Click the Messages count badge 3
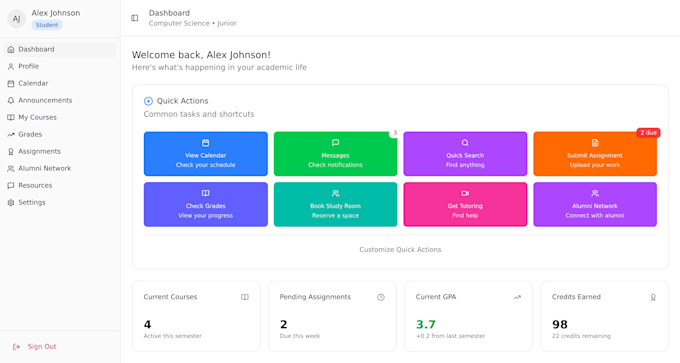 click(395, 133)
